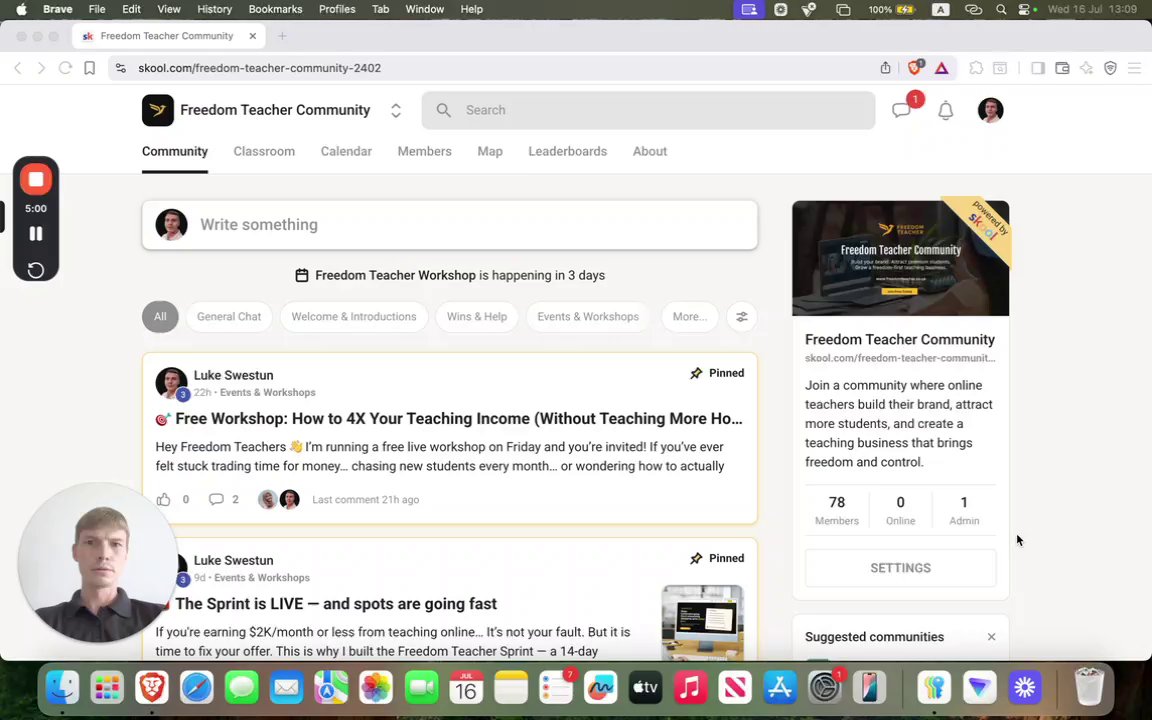Open The Sprint is LIVE post thumbnail

pyautogui.click(x=702, y=622)
